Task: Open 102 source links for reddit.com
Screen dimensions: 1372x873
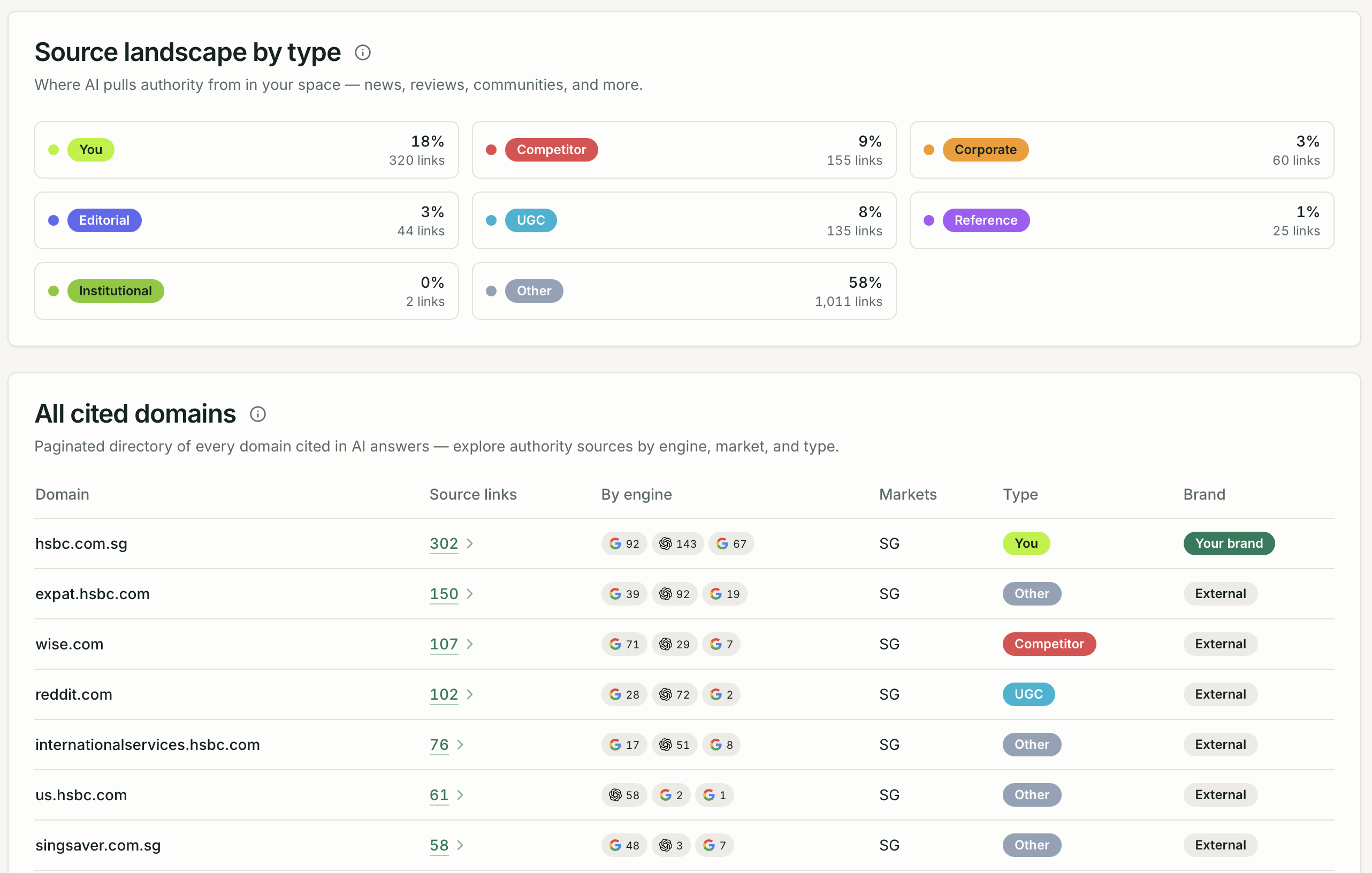Action: click(x=443, y=694)
